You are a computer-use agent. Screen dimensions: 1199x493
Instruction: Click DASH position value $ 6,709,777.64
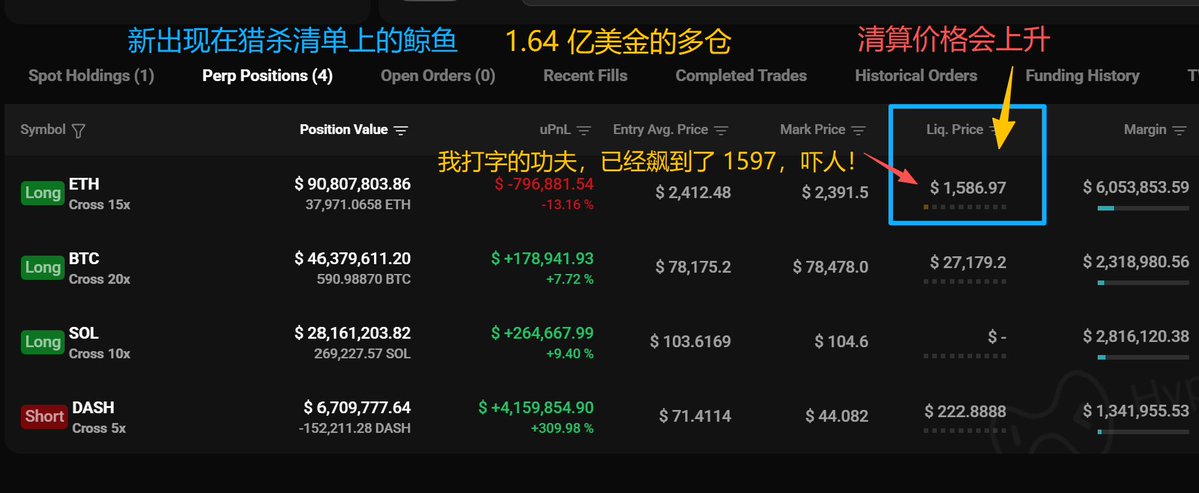[357, 407]
